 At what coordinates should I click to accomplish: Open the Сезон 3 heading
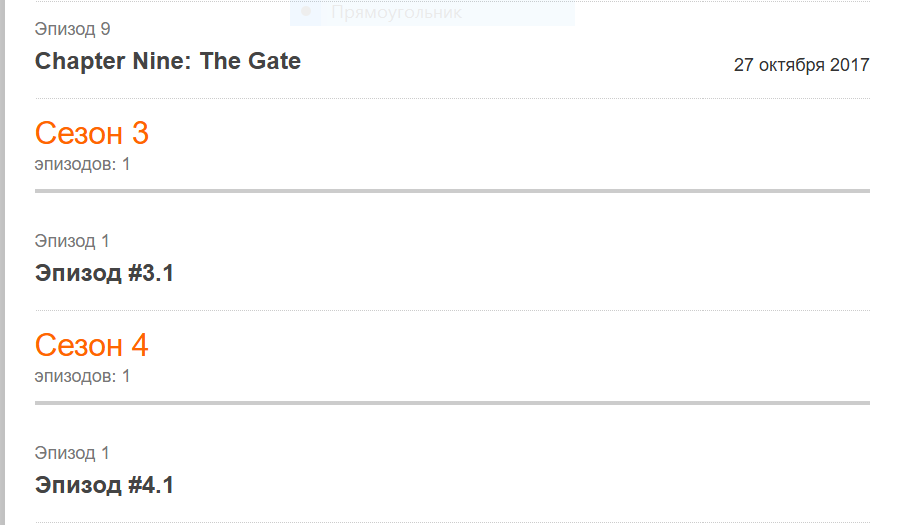pyautogui.click(x=92, y=133)
